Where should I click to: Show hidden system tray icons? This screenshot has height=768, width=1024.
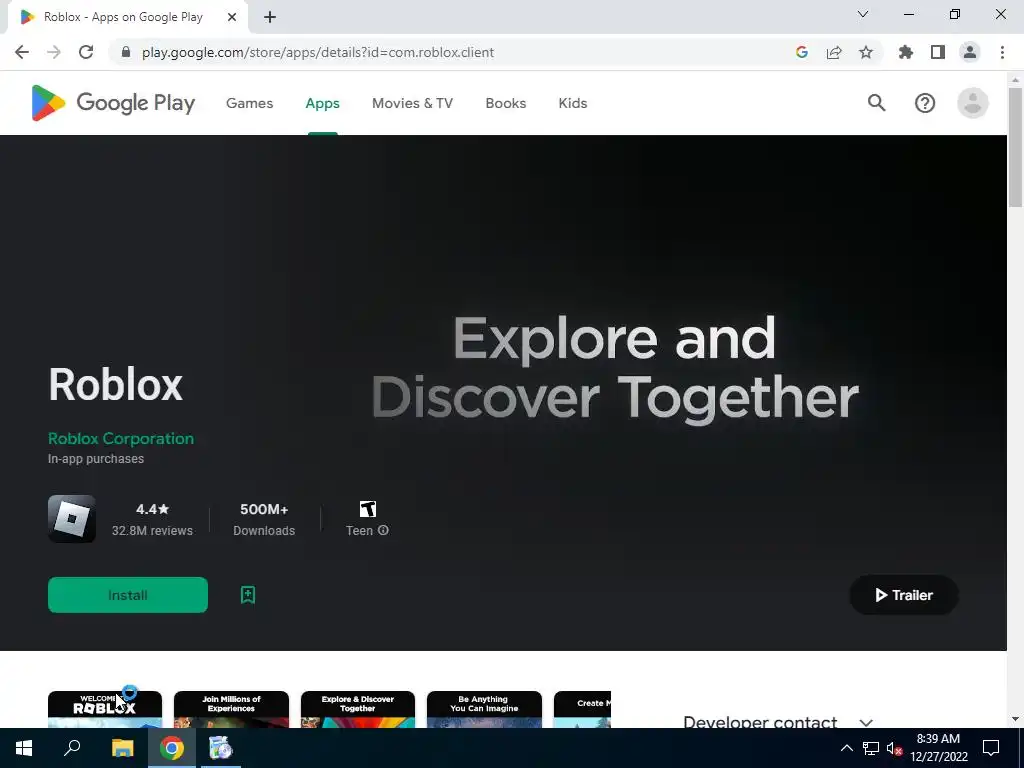pyautogui.click(x=846, y=748)
